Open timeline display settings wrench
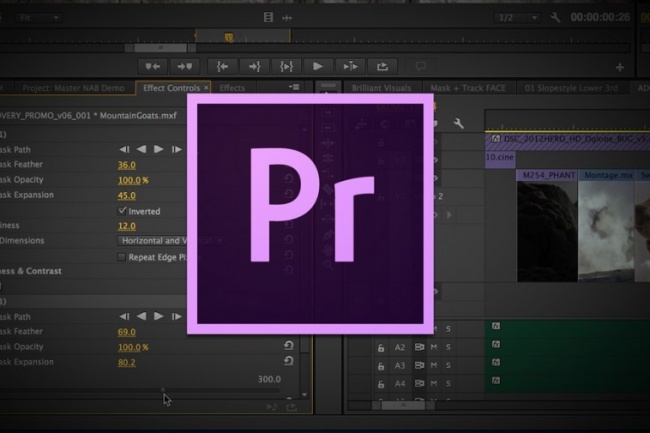650x433 pixels. coord(458,123)
